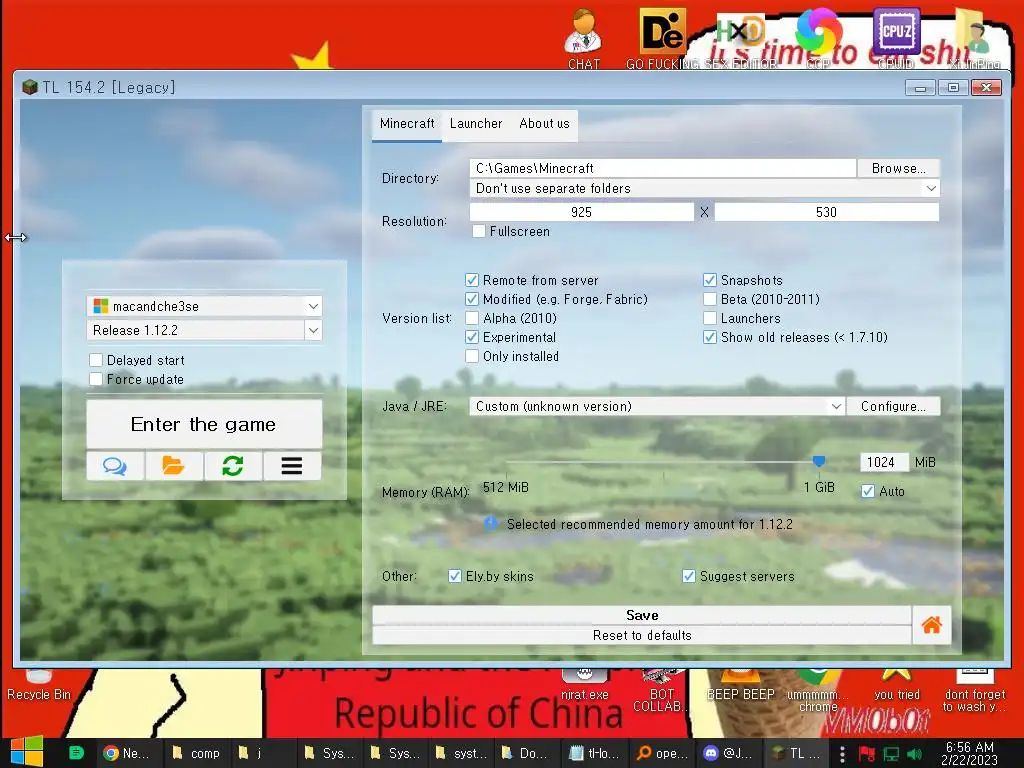Open the CPU-Z CPUID desktop icon
Screen dimensions: 1024x768
pos(896,38)
